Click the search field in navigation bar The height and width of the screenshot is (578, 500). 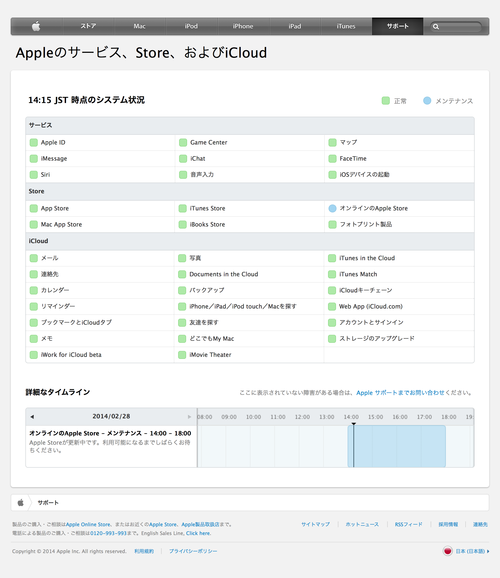coord(456,27)
